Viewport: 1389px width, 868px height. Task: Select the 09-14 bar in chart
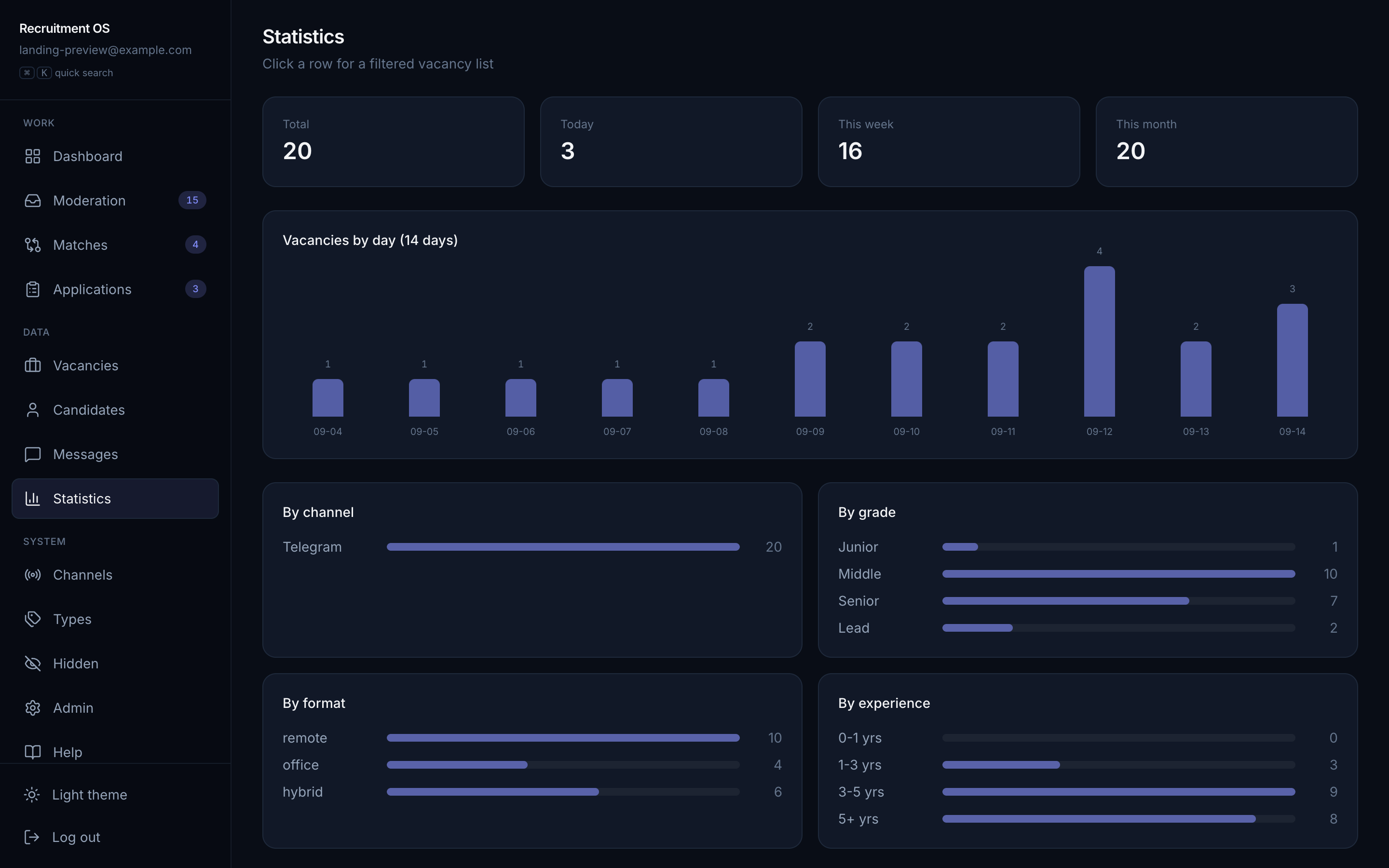(1292, 361)
